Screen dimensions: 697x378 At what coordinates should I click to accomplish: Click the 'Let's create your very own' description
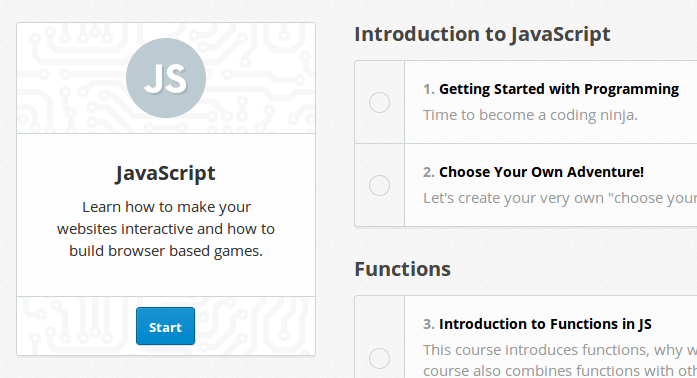click(x=560, y=198)
